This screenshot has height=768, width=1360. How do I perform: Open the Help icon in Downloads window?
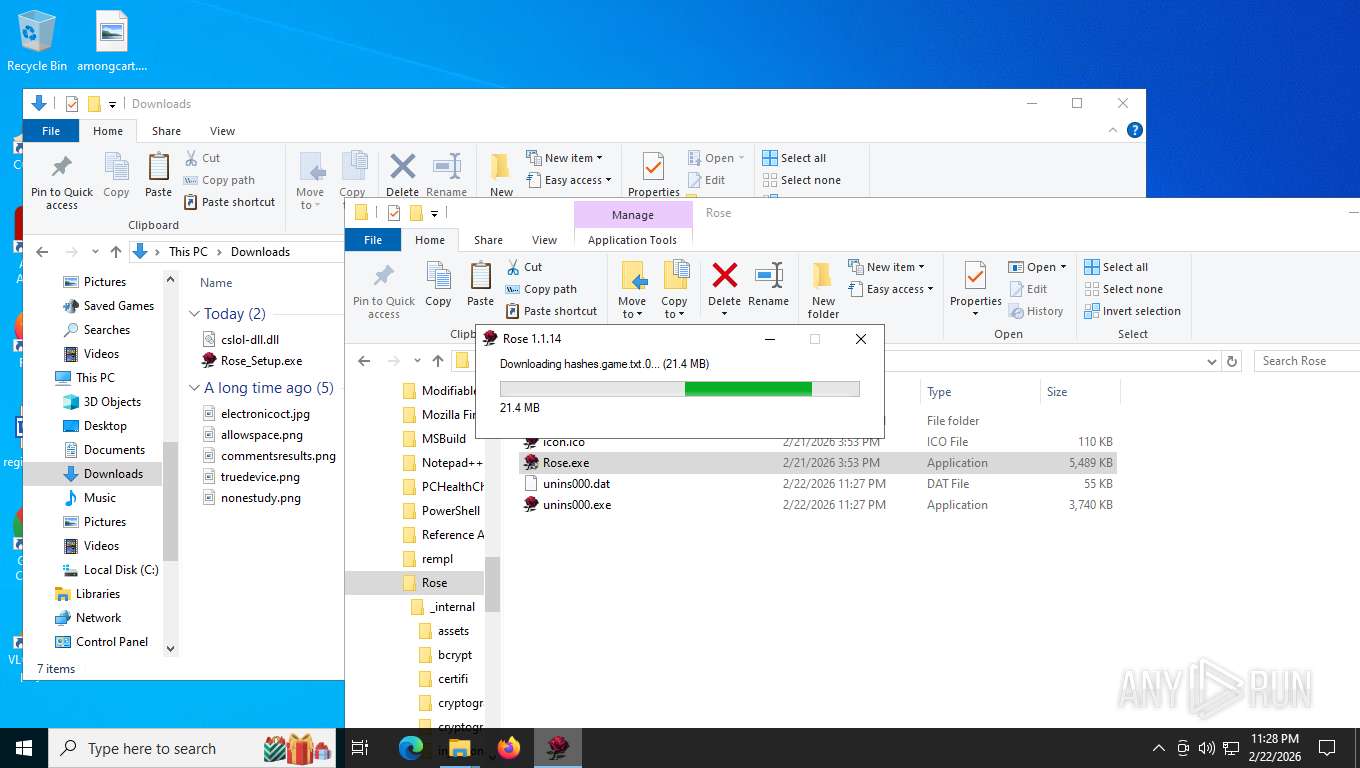pyautogui.click(x=1134, y=130)
